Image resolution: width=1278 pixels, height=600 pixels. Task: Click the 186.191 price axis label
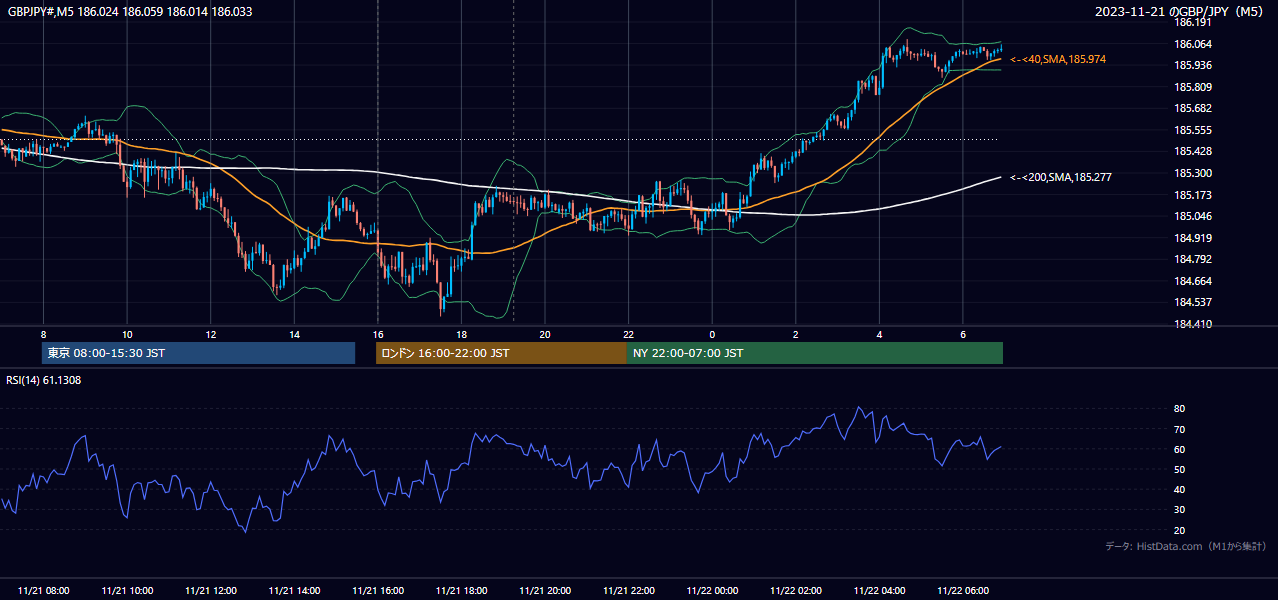(1192, 22)
